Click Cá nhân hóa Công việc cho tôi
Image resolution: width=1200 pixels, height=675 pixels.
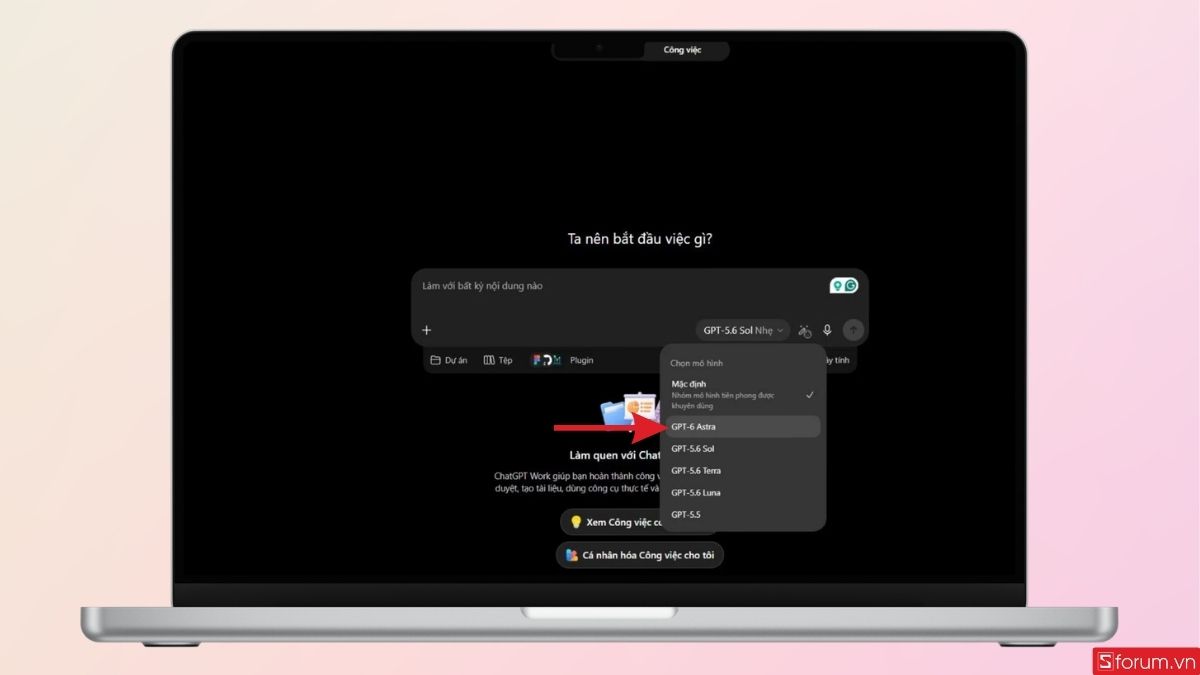coord(640,555)
